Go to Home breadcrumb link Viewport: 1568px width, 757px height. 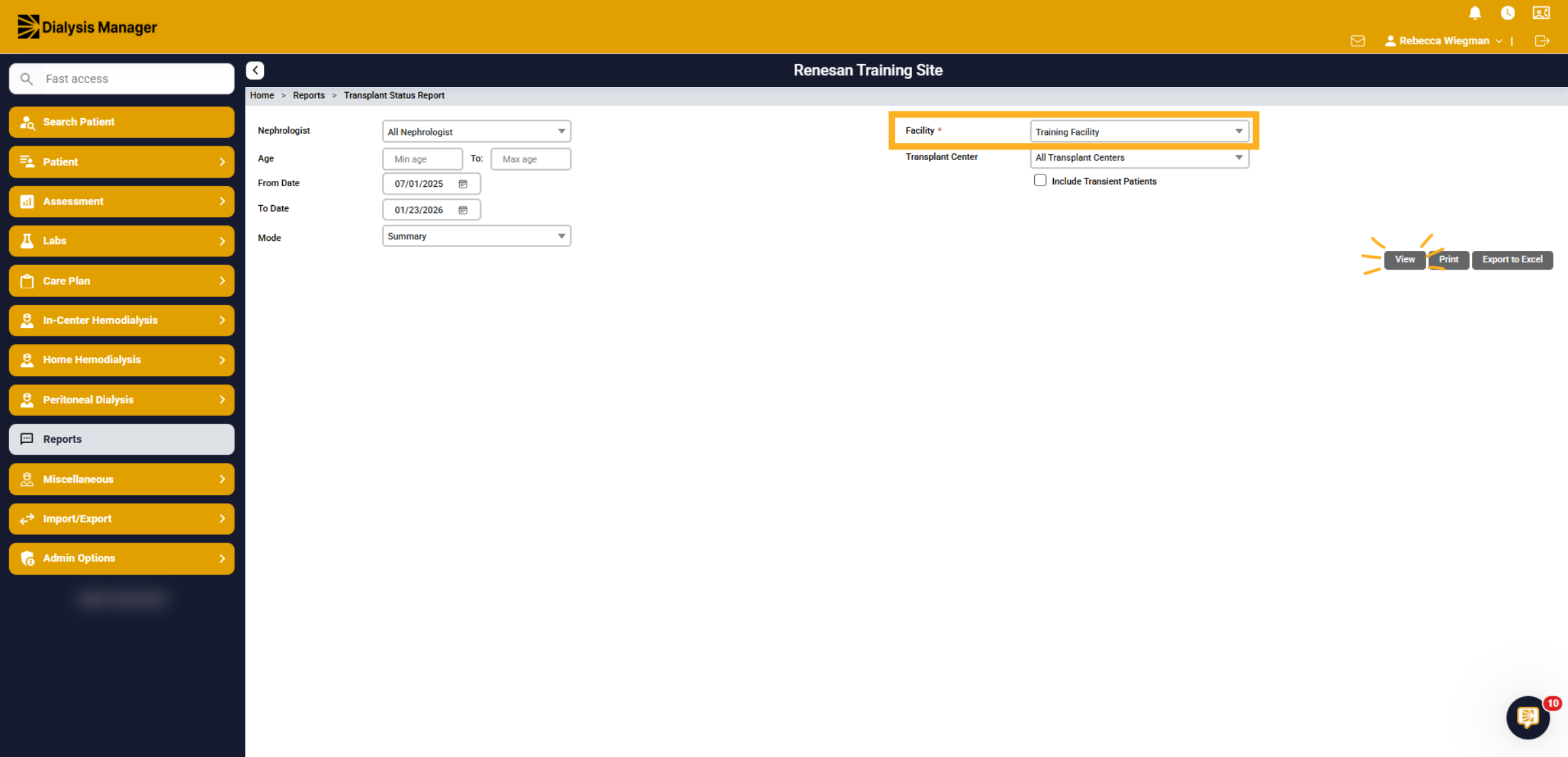coord(262,95)
